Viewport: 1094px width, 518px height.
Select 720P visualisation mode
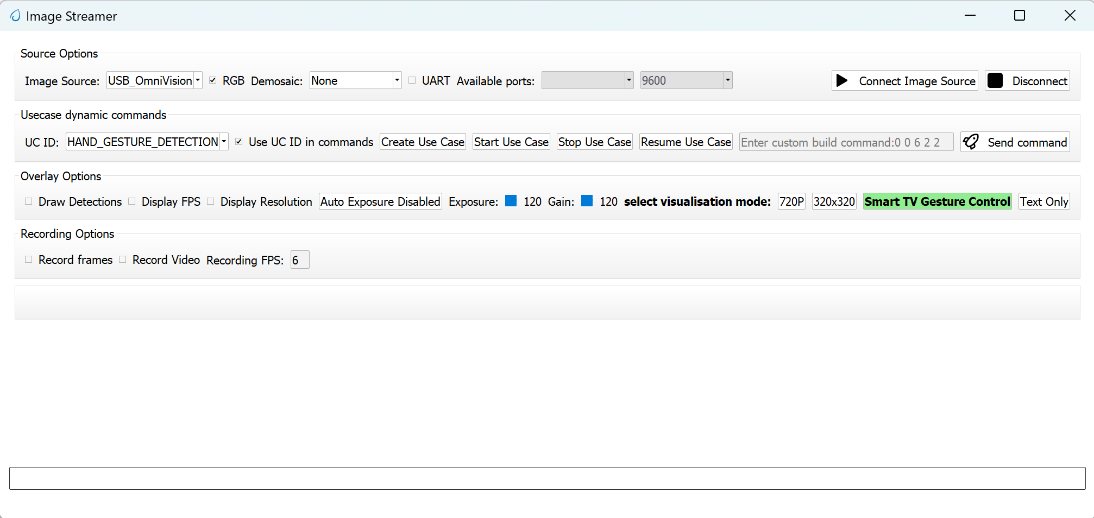click(x=791, y=202)
